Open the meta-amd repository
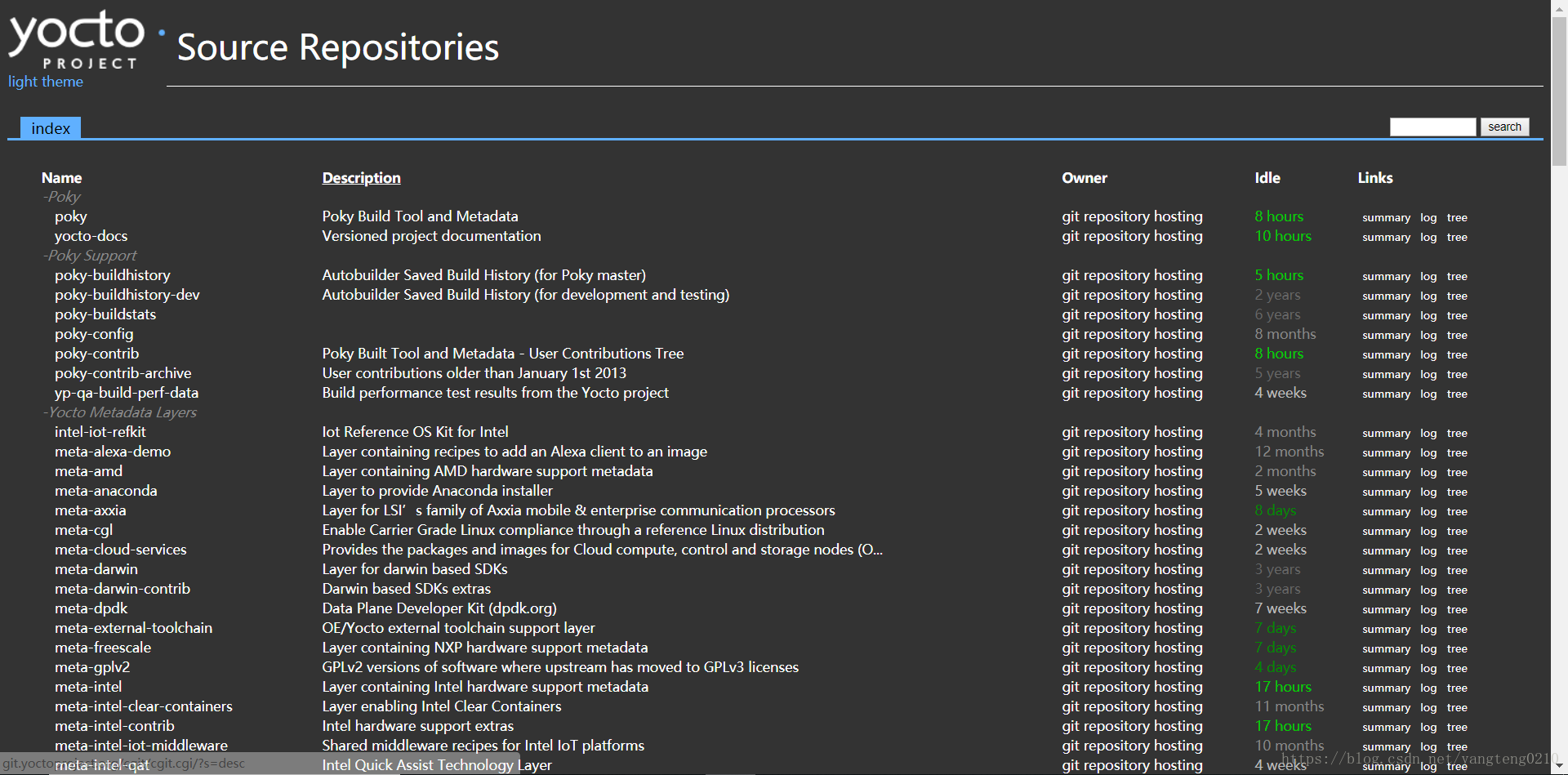This screenshot has height=775, width=1568. point(89,471)
